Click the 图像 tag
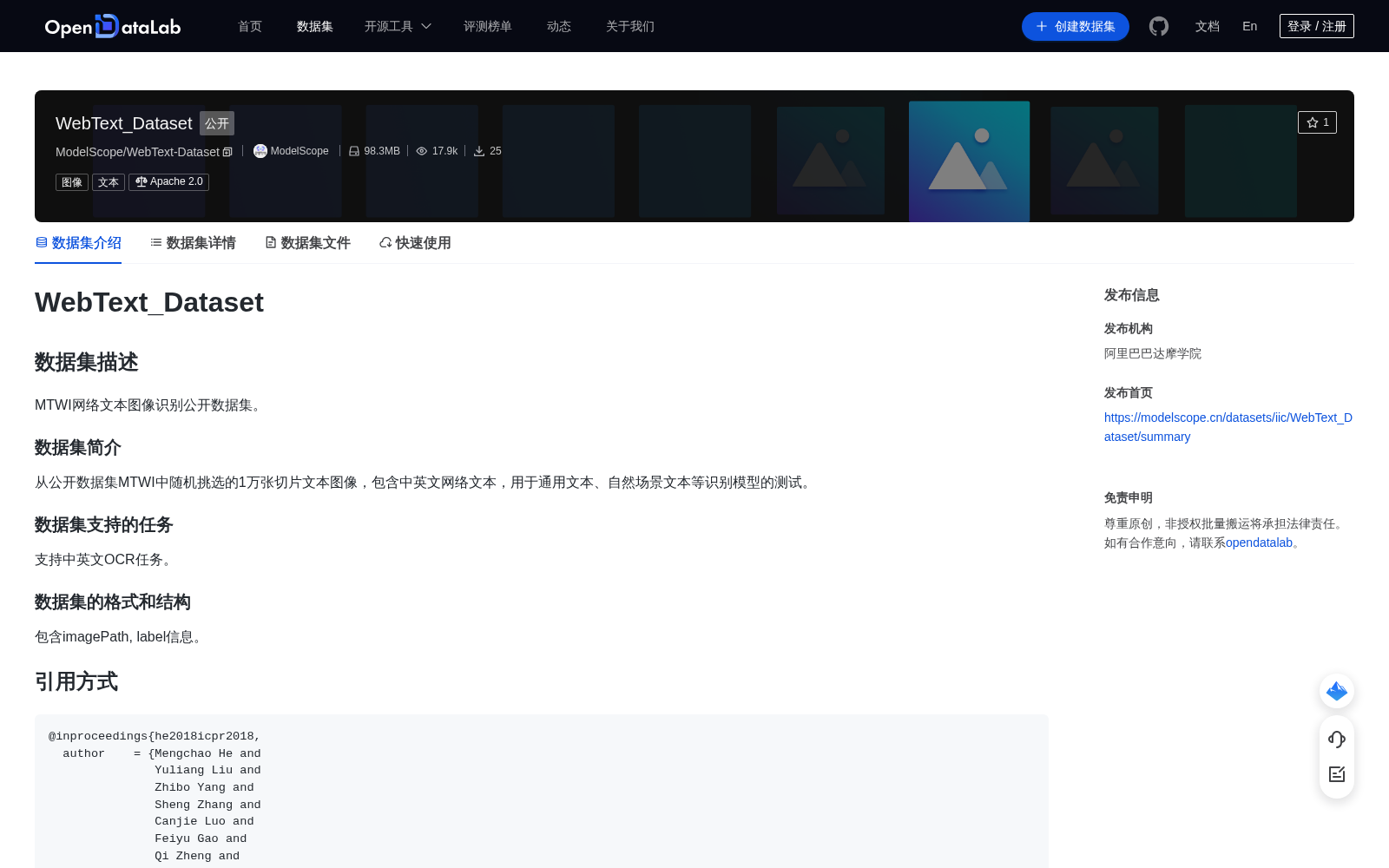Screen dimensions: 1389x868 click(x=72, y=182)
